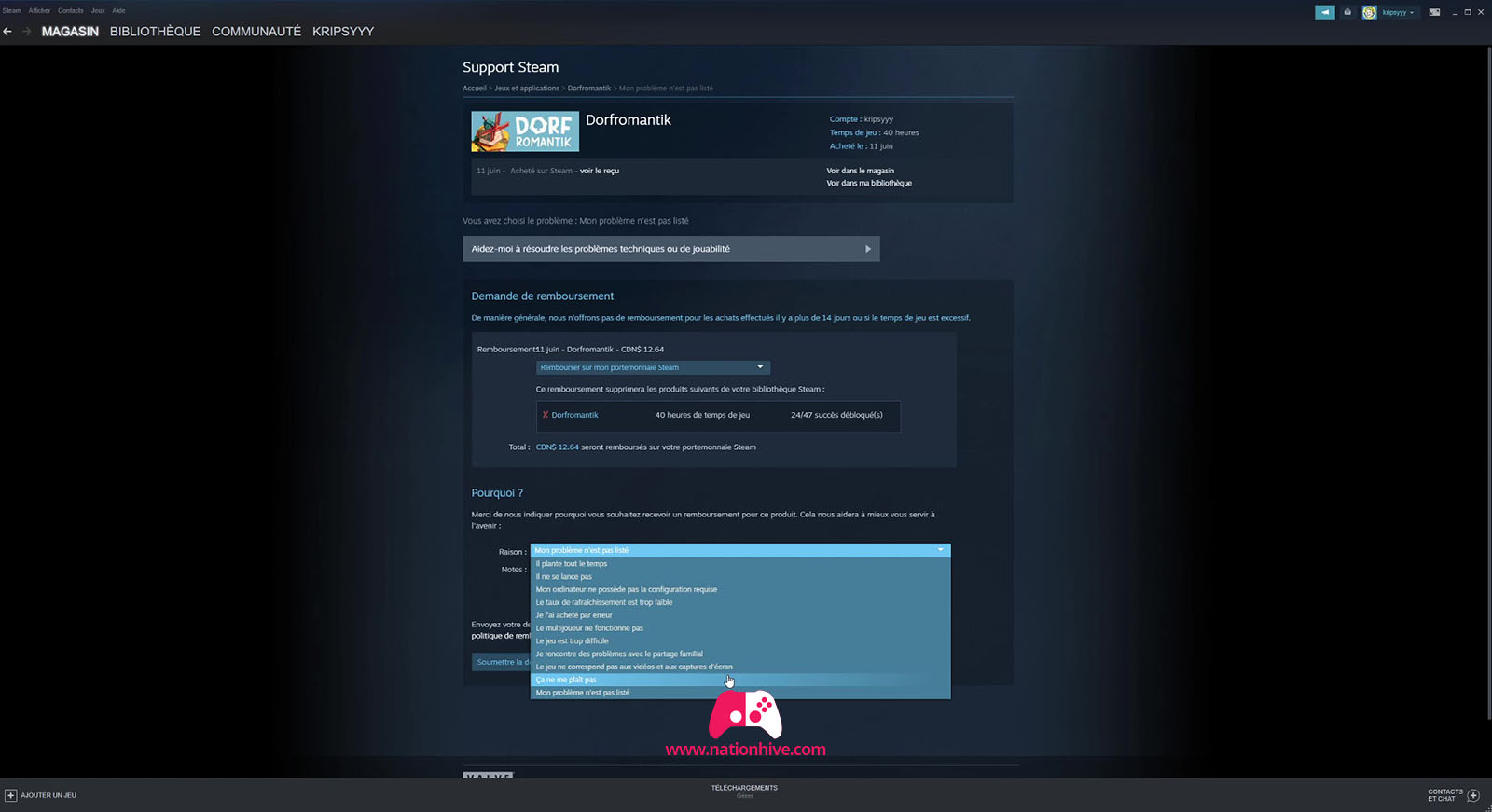The height and width of the screenshot is (812, 1492).
Task: Expand Aidez-moi à résoudre les problèmes techniques
Action: click(671, 249)
